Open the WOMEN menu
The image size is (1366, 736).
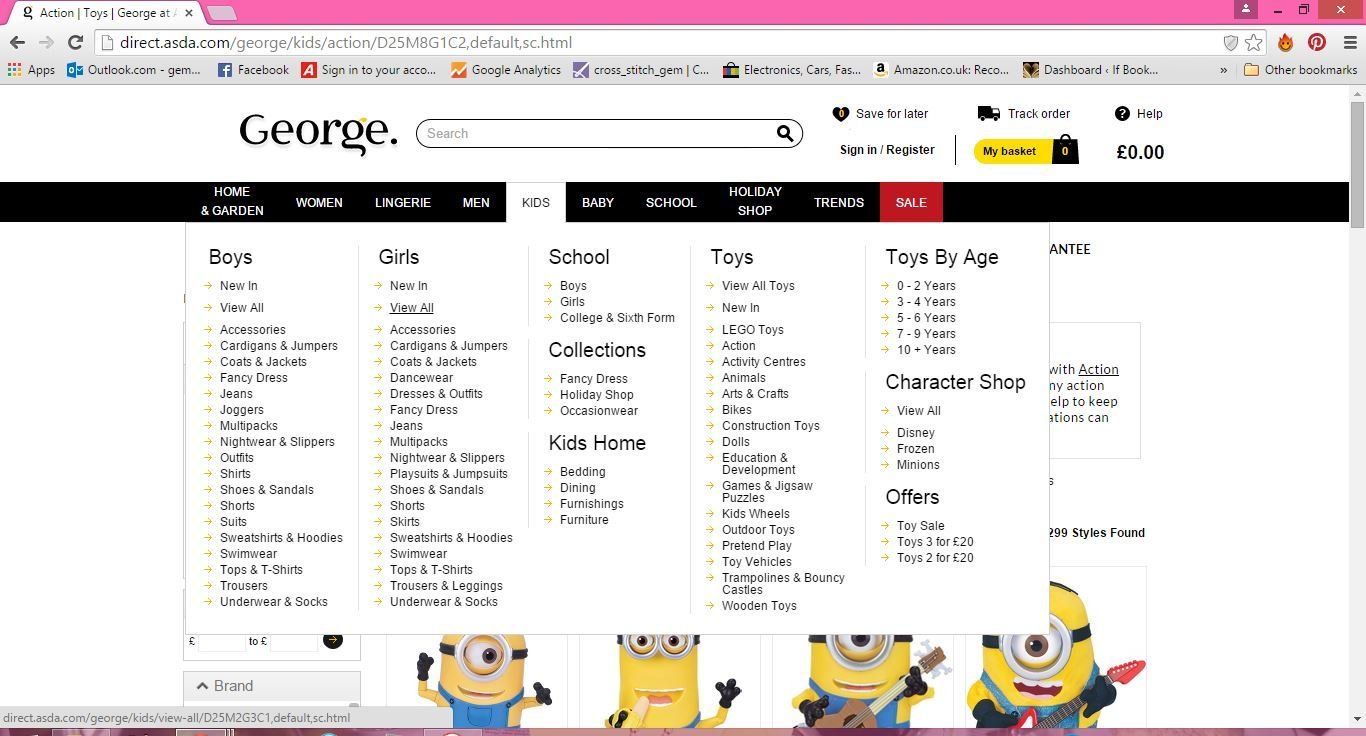[x=319, y=202]
